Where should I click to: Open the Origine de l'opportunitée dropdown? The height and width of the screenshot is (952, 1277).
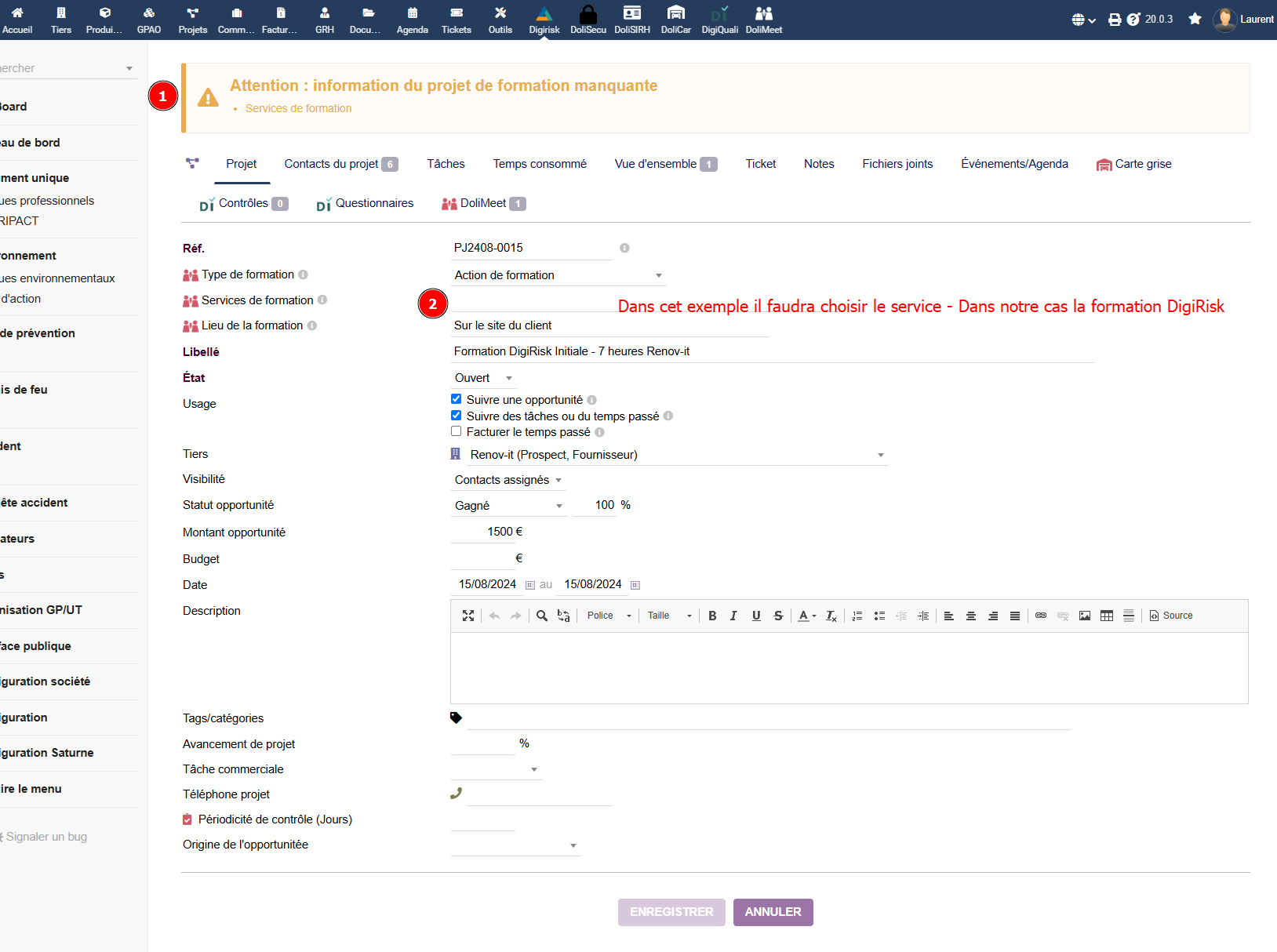point(515,845)
